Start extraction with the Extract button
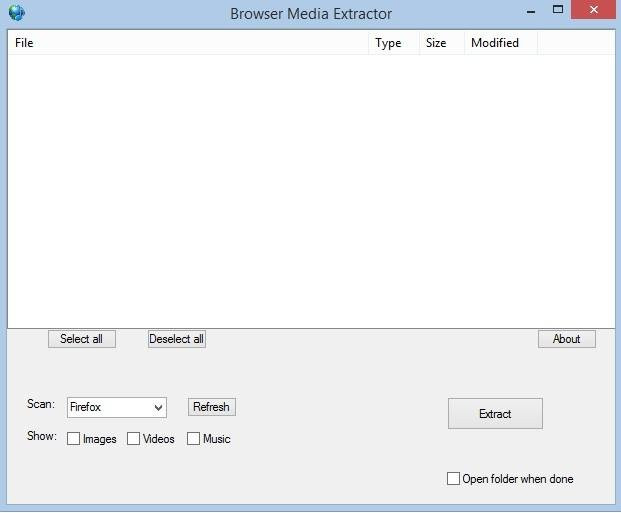The width and height of the screenshot is (621, 513). coord(495,414)
